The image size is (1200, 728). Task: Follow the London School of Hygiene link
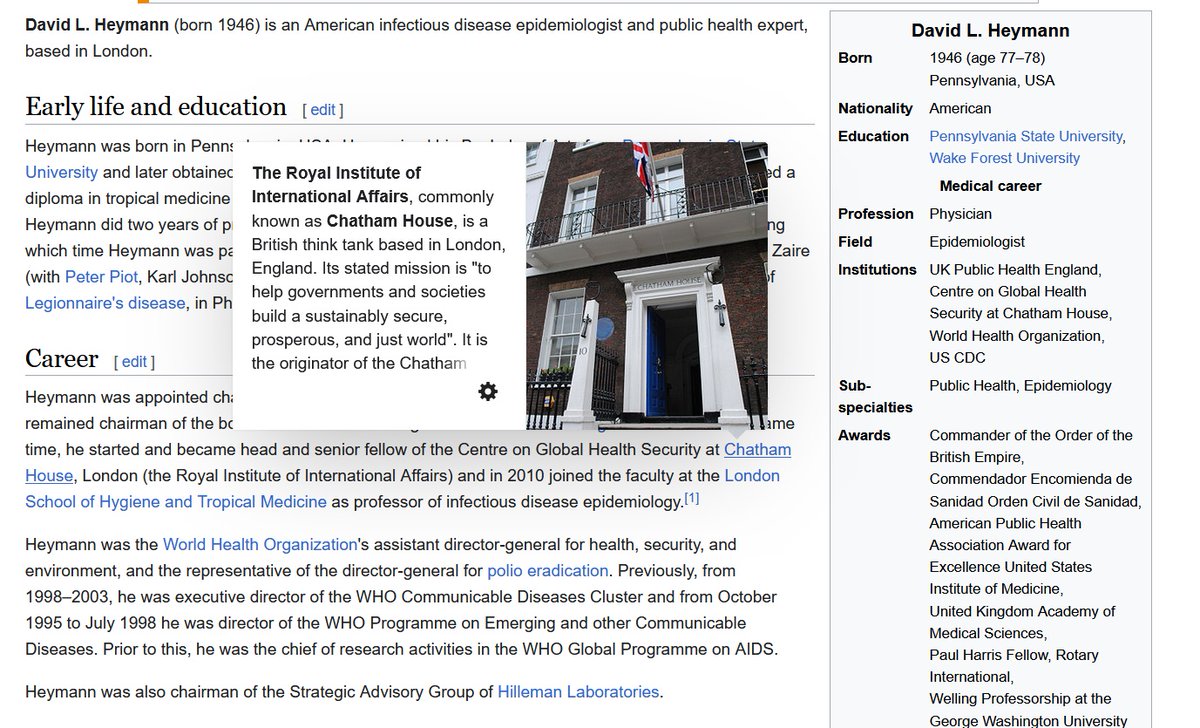(402, 488)
